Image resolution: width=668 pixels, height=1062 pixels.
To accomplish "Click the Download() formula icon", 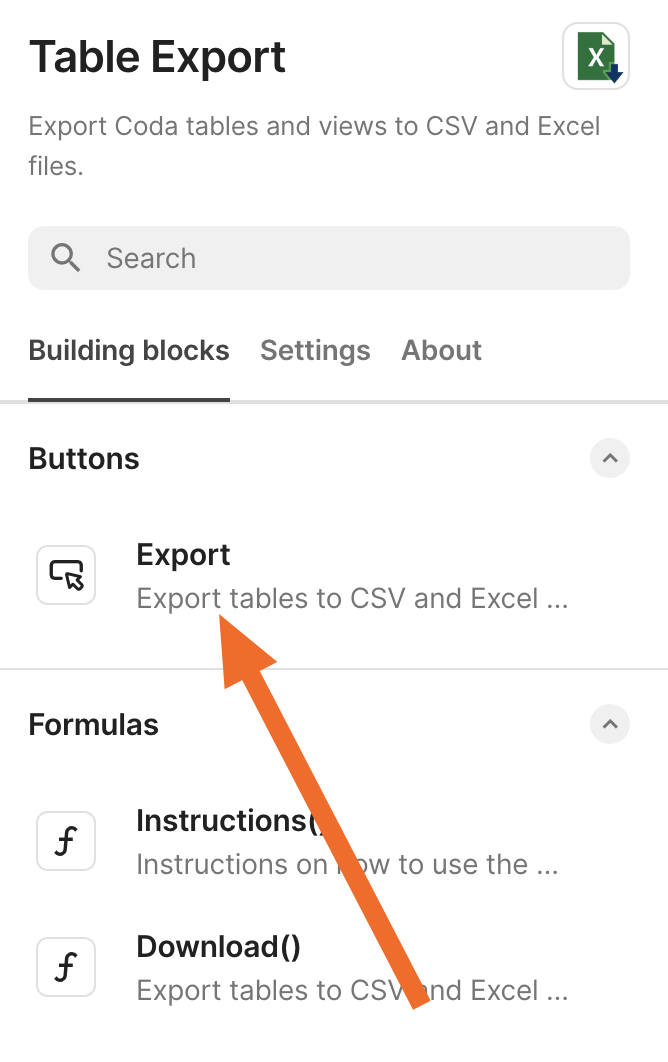I will 66,967.
